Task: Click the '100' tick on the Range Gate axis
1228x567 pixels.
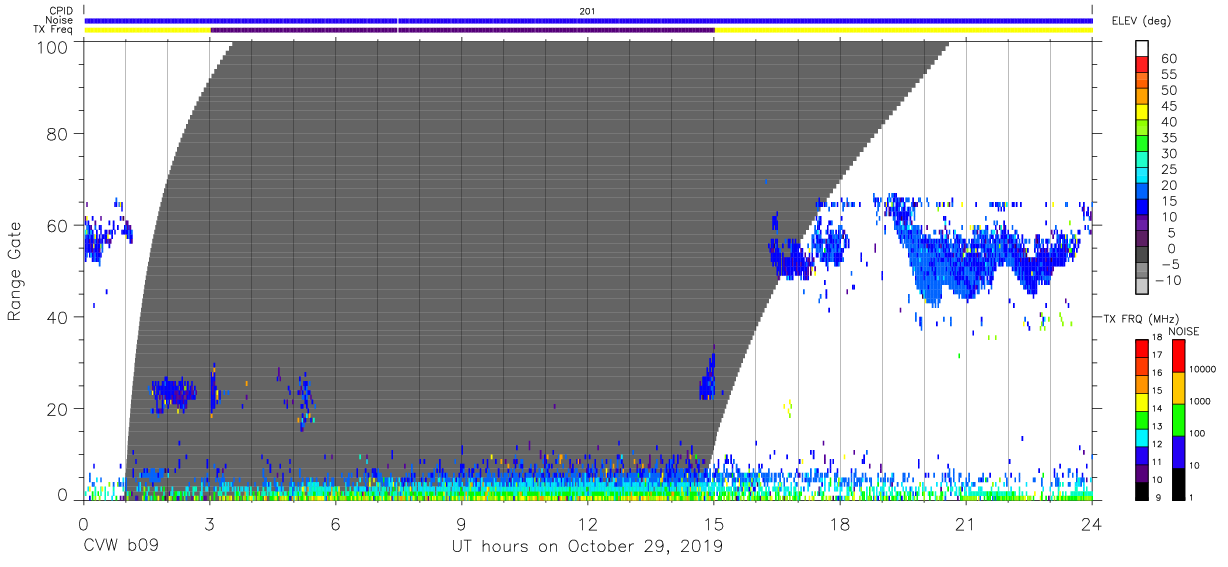Action: pos(54,46)
